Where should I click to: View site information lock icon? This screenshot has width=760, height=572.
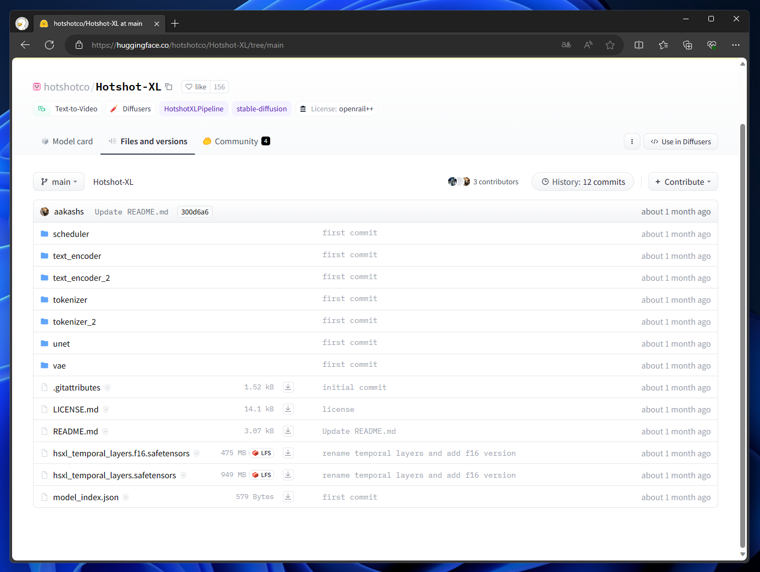[x=79, y=45]
